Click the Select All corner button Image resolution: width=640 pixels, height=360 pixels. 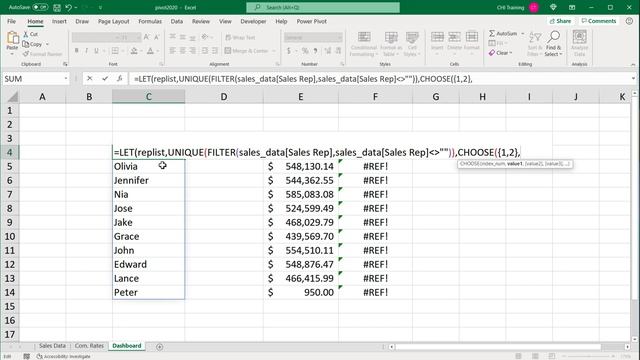point(10,97)
